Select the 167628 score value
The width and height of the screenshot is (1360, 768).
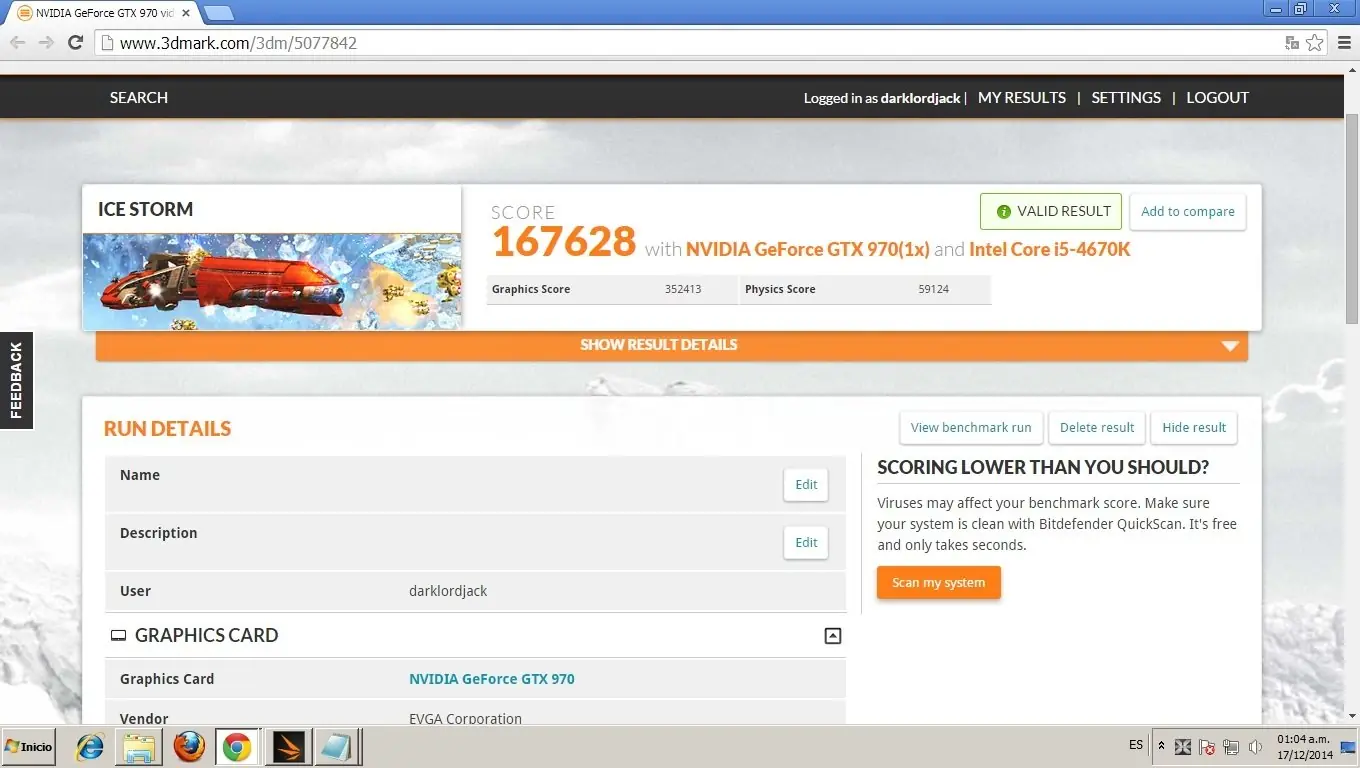click(x=564, y=242)
